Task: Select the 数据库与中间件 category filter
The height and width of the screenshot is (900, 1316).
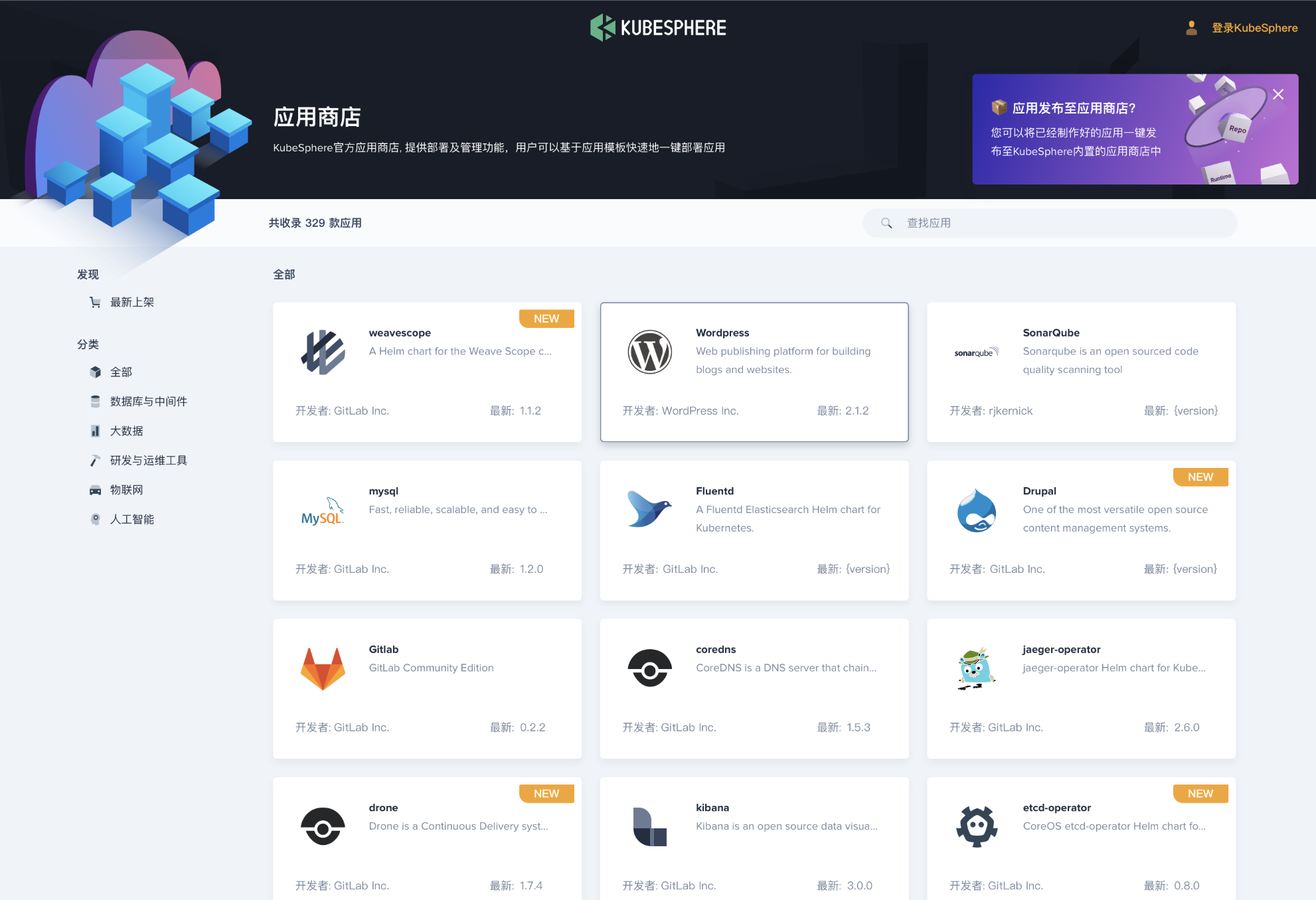Action: click(x=147, y=401)
